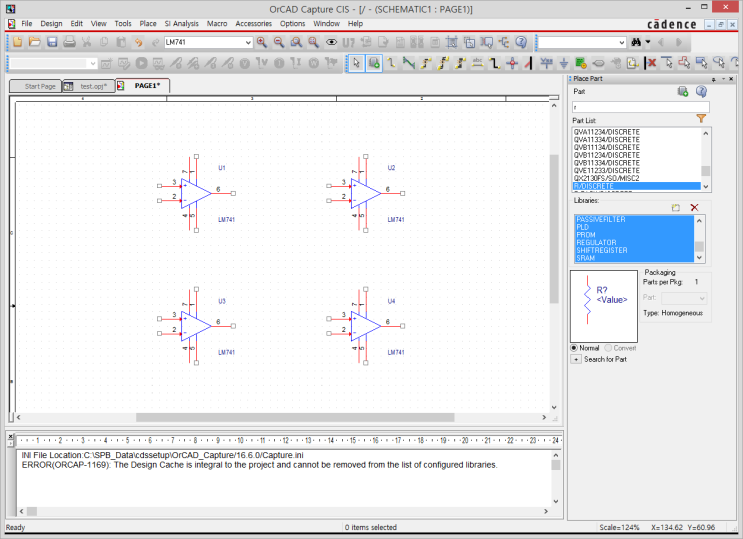Open the Macro menu
743x539 pixels.
click(217, 23)
